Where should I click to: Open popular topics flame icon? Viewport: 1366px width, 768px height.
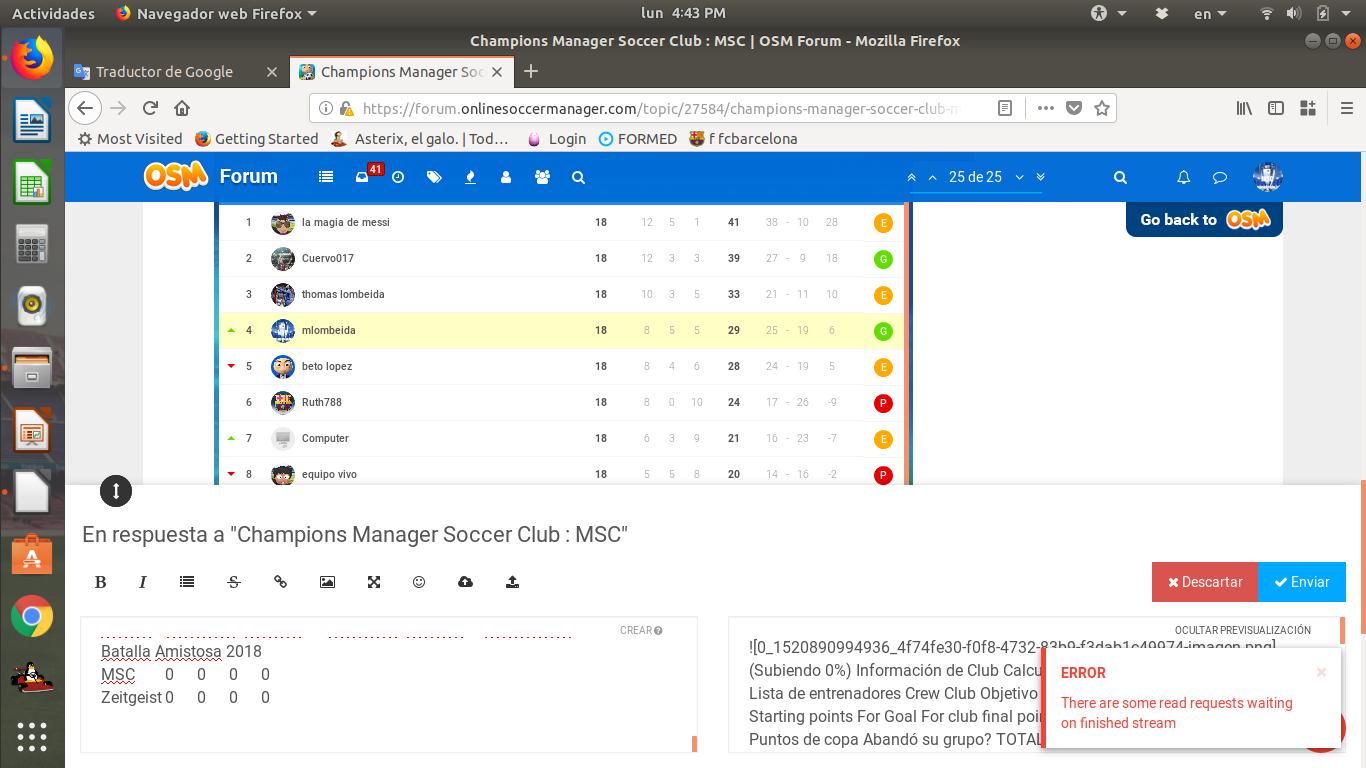click(x=470, y=177)
